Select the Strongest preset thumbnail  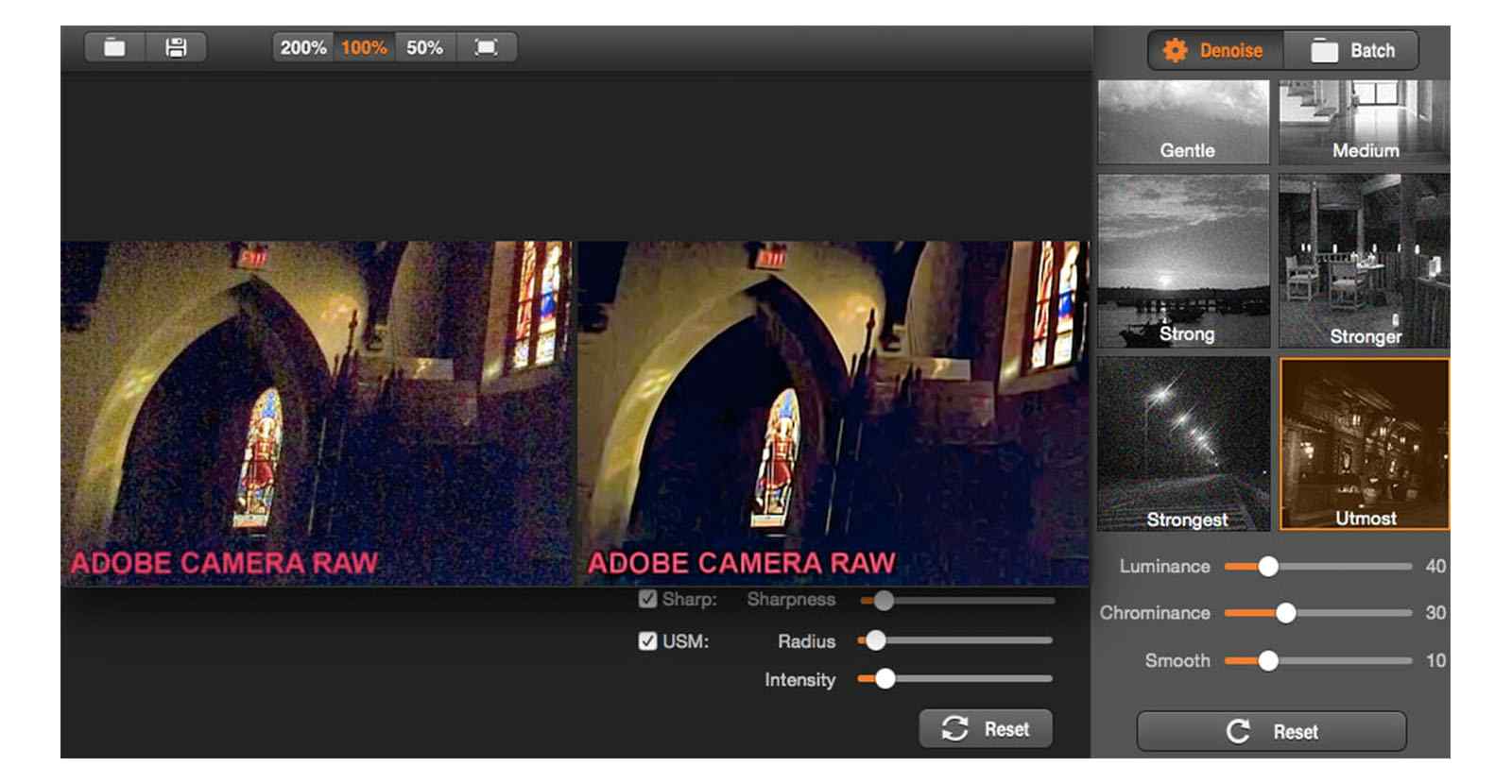[x=1183, y=443]
